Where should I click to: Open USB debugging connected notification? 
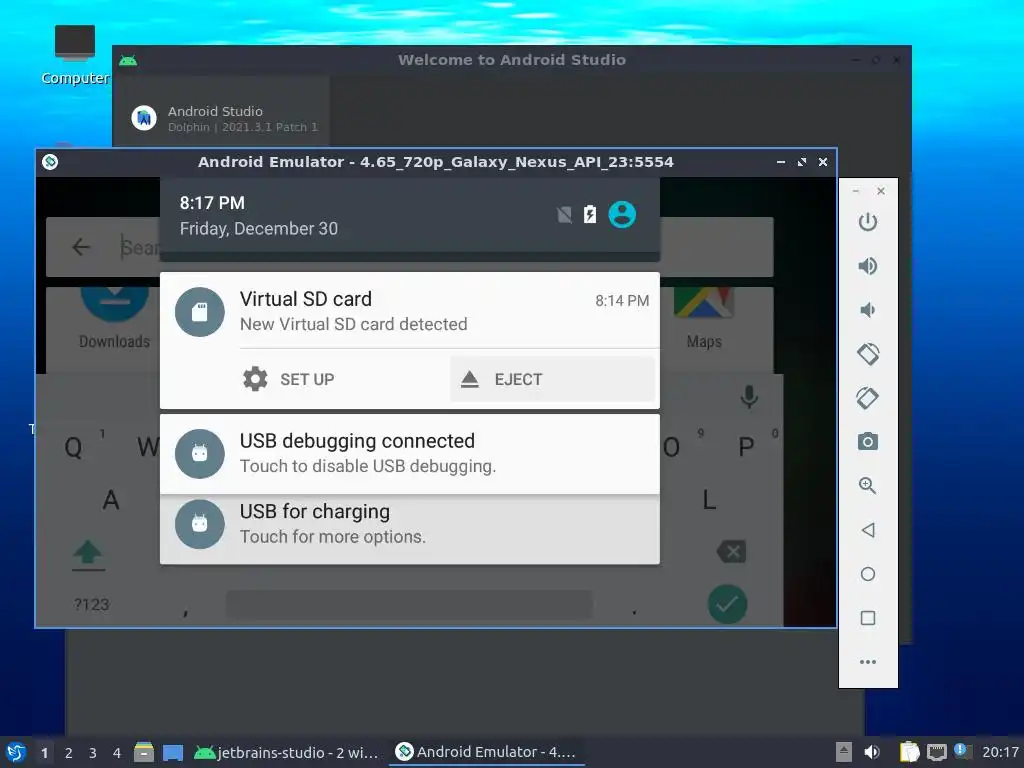[409, 454]
